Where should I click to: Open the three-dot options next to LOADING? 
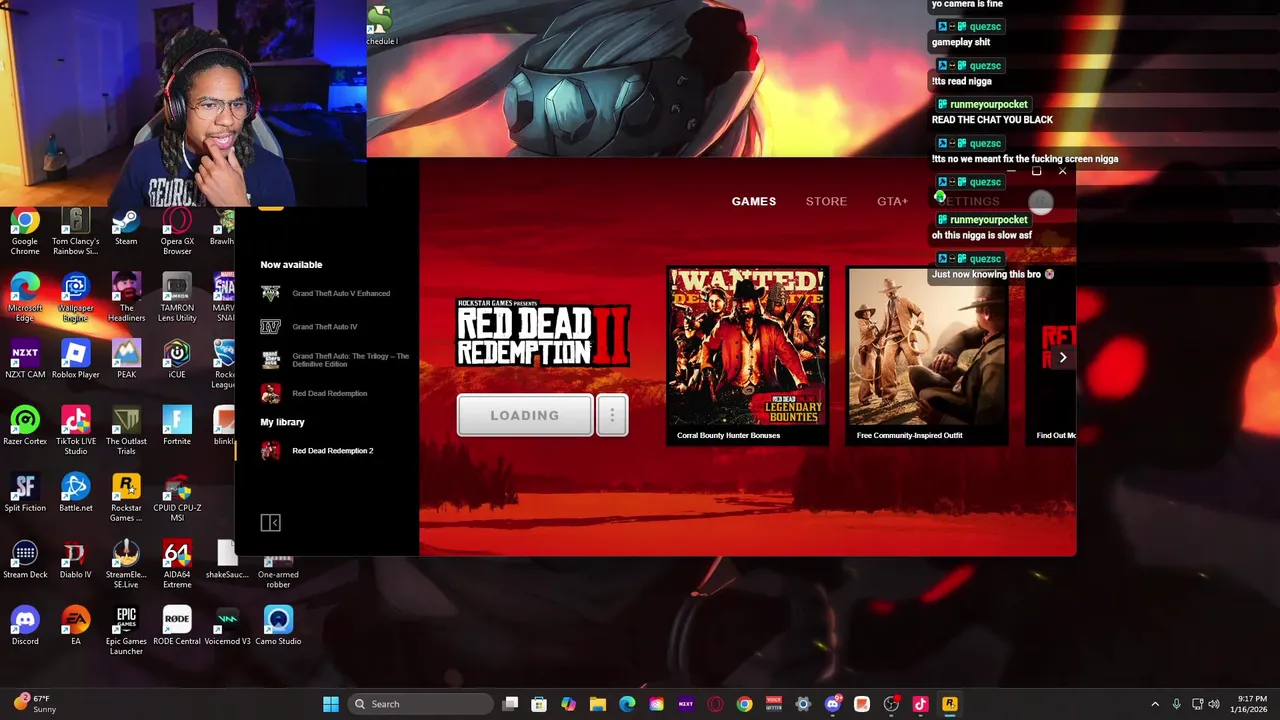coord(612,415)
